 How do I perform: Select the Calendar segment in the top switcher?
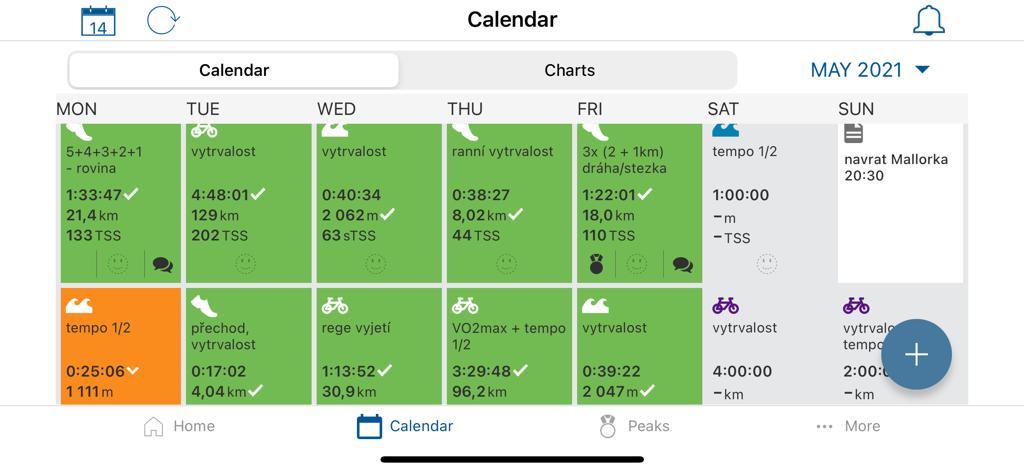click(x=234, y=71)
